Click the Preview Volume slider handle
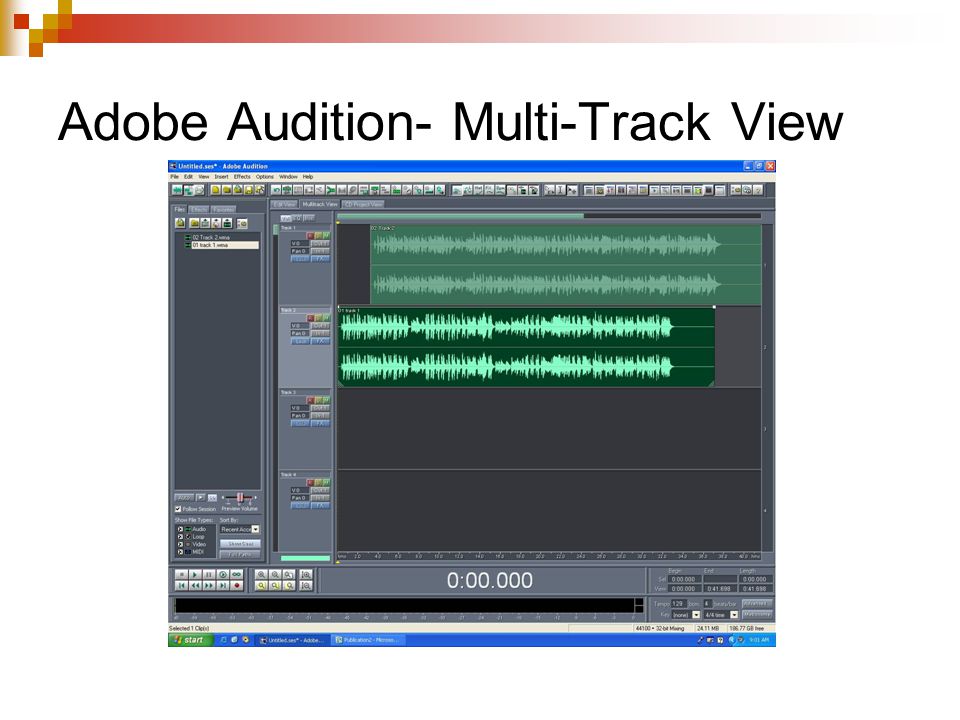 pos(241,498)
